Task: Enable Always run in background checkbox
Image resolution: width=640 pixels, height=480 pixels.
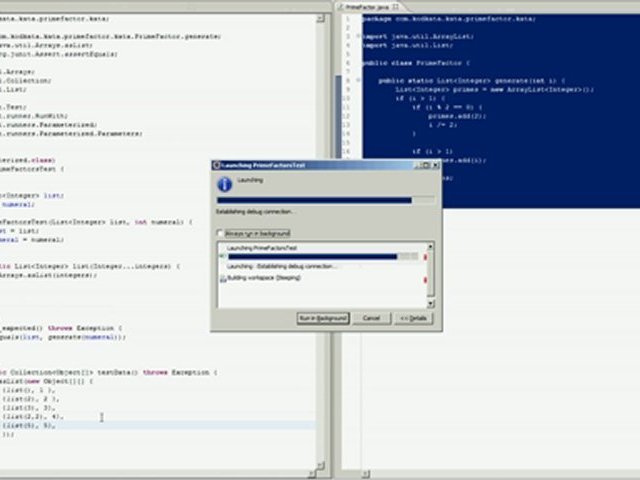Action: tap(221, 233)
